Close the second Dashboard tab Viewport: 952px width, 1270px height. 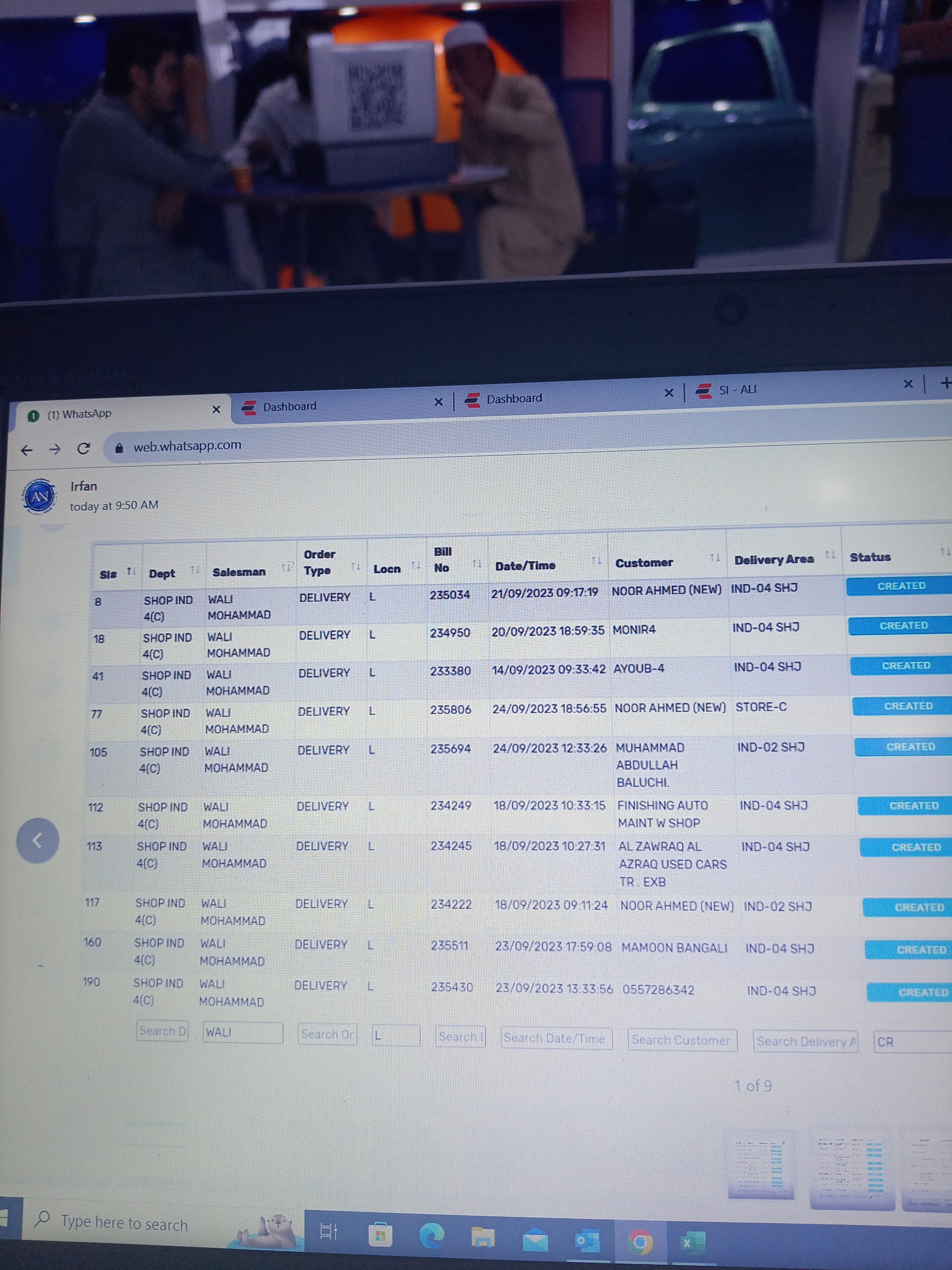(668, 393)
